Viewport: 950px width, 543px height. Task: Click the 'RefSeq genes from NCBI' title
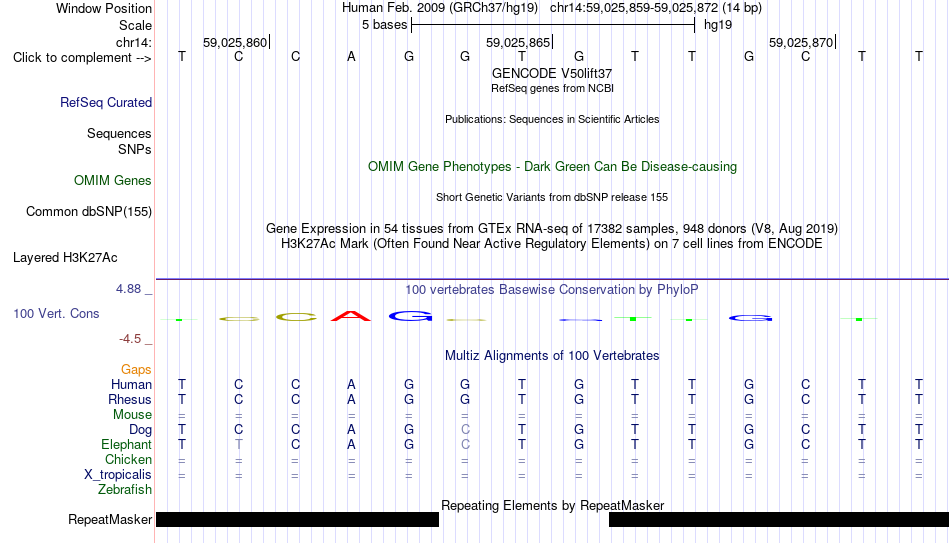point(553,88)
